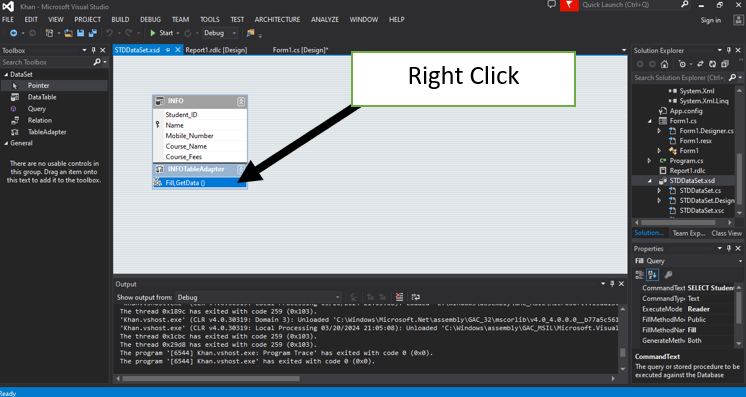Screen dimensions: 746x397
Task: Select the Pointer tool in Toolbox
Action: tap(54, 85)
